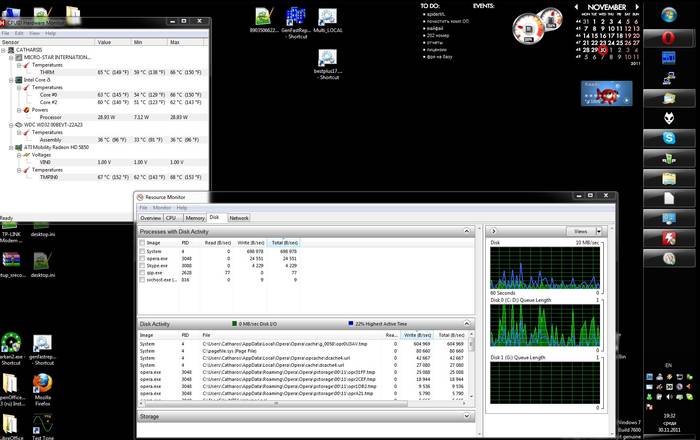
Task: Collapse the ATI Mobility Radeon HD 5850 node
Action: [x=11, y=147]
